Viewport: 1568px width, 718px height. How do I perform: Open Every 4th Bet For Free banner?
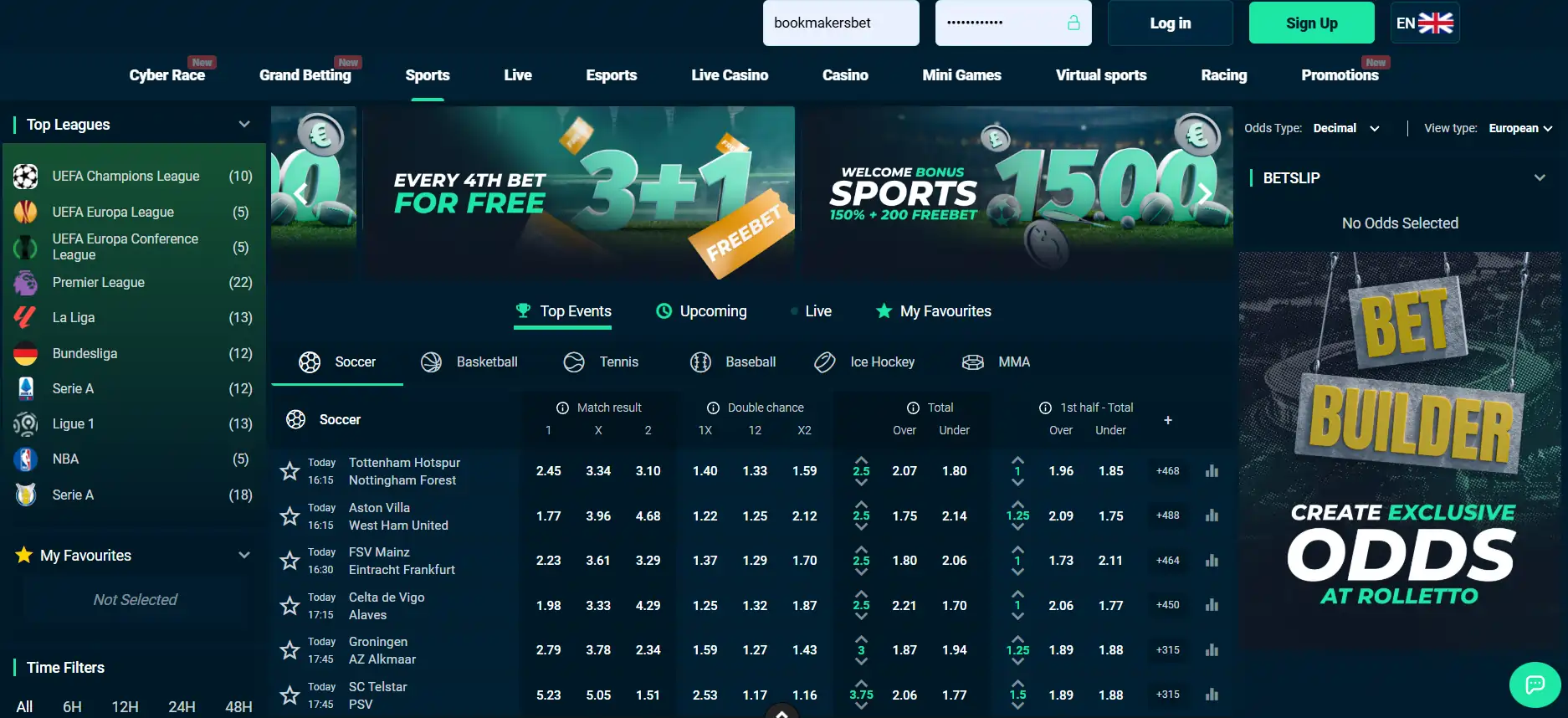(579, 192)
